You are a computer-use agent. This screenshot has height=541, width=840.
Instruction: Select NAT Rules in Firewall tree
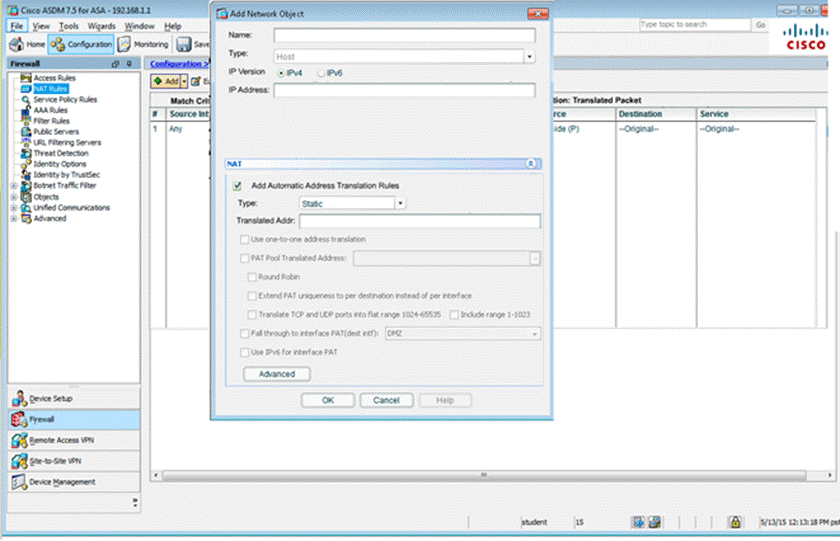[49, 89]
